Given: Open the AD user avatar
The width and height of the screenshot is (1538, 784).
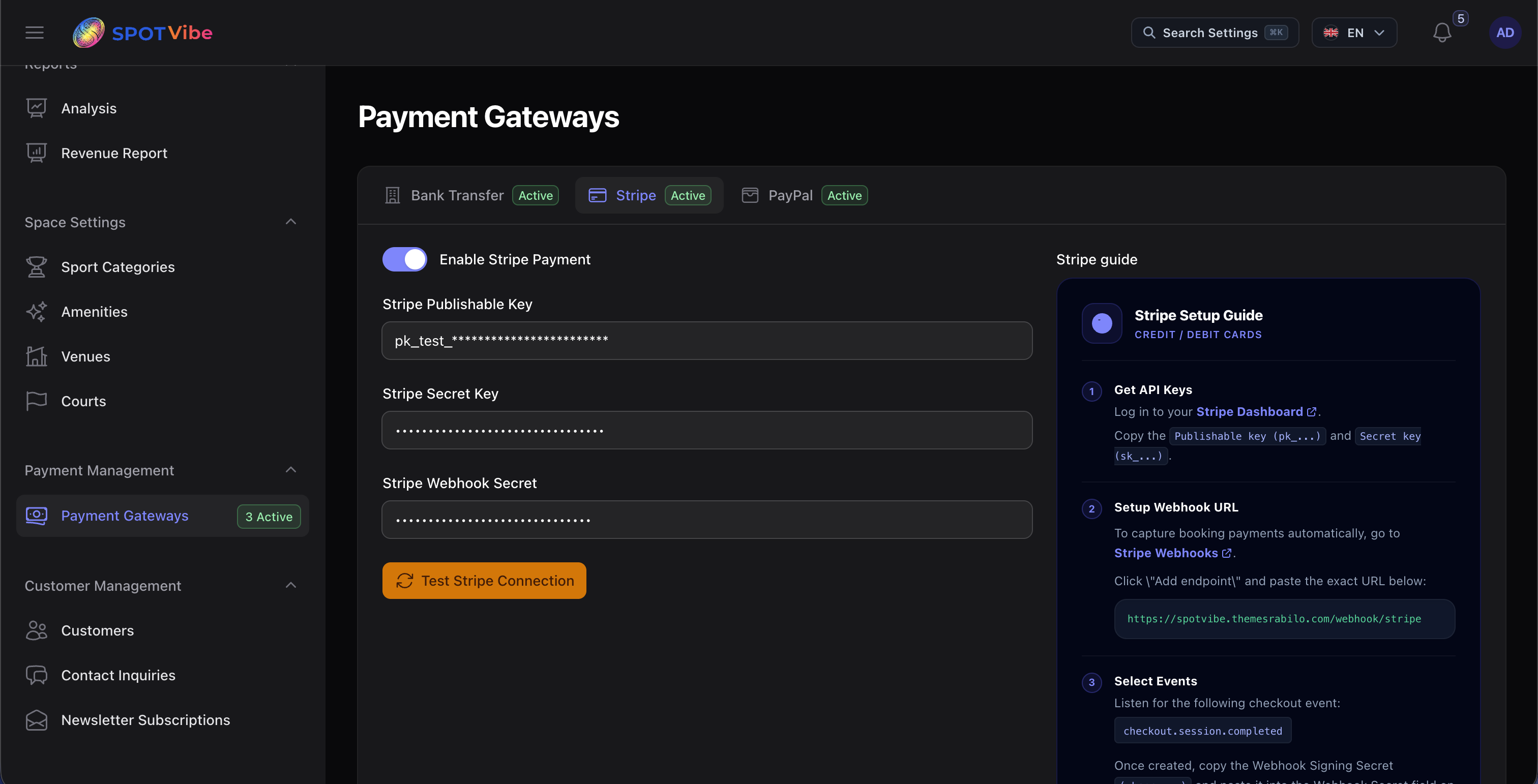Looking at the screenshot, I should tap(1504, 32).
